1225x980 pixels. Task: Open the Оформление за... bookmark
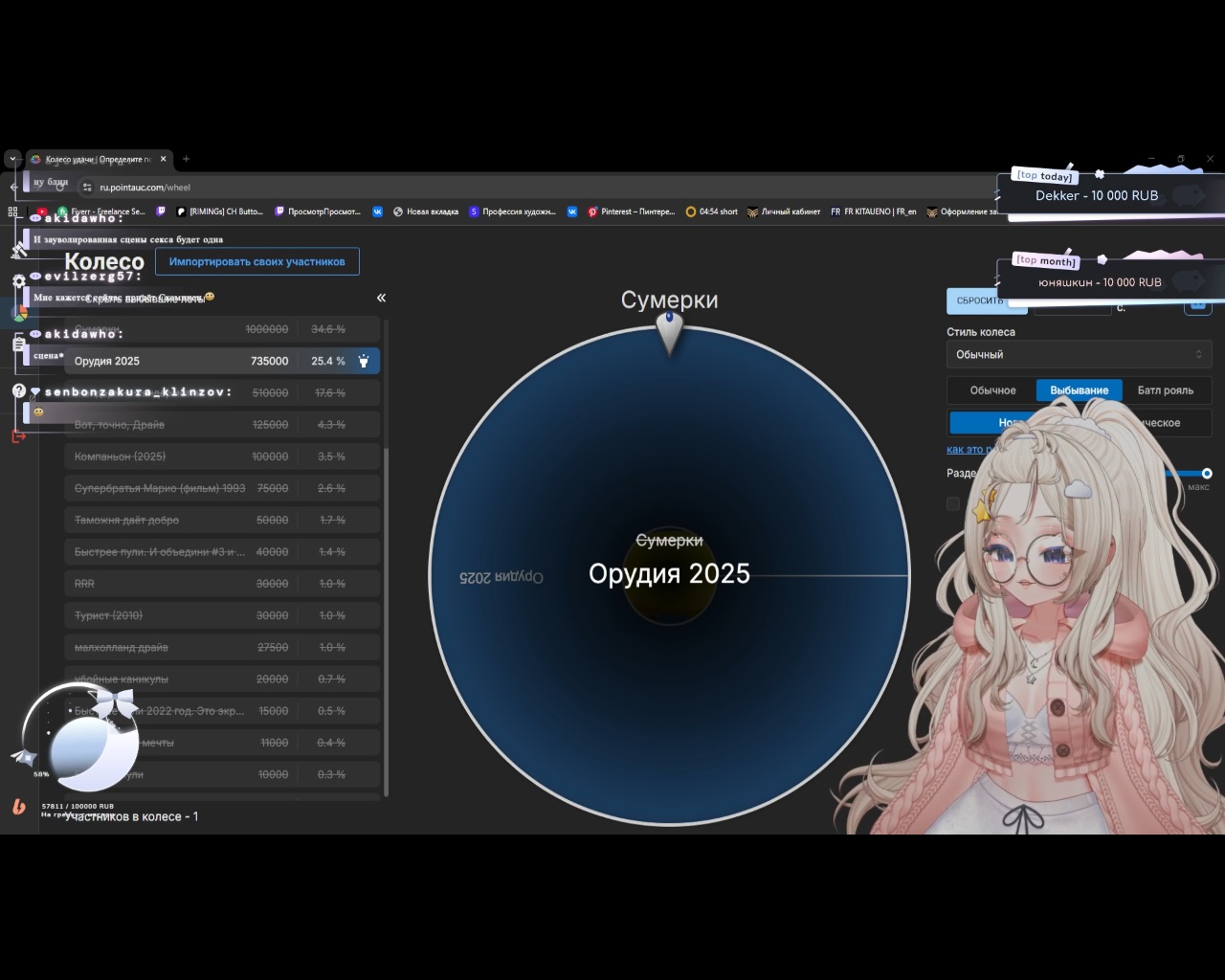pyautogui.click(x=962, y=212)
